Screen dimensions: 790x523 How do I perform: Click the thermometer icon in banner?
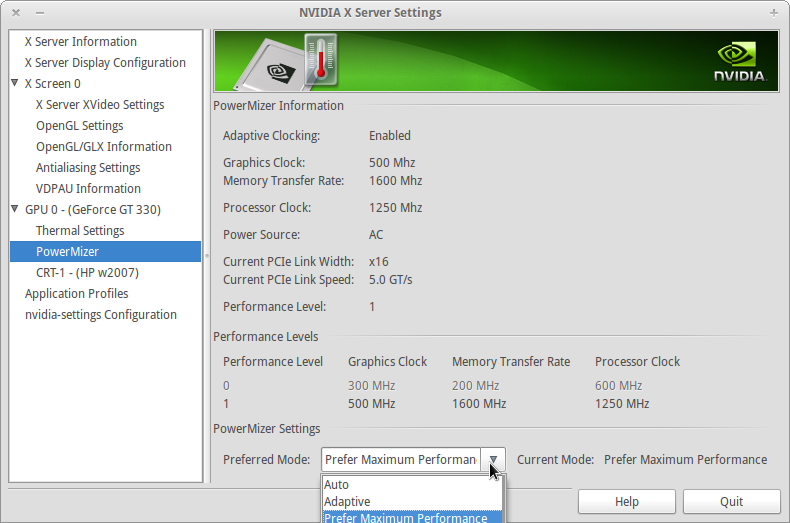coord(321,59)
